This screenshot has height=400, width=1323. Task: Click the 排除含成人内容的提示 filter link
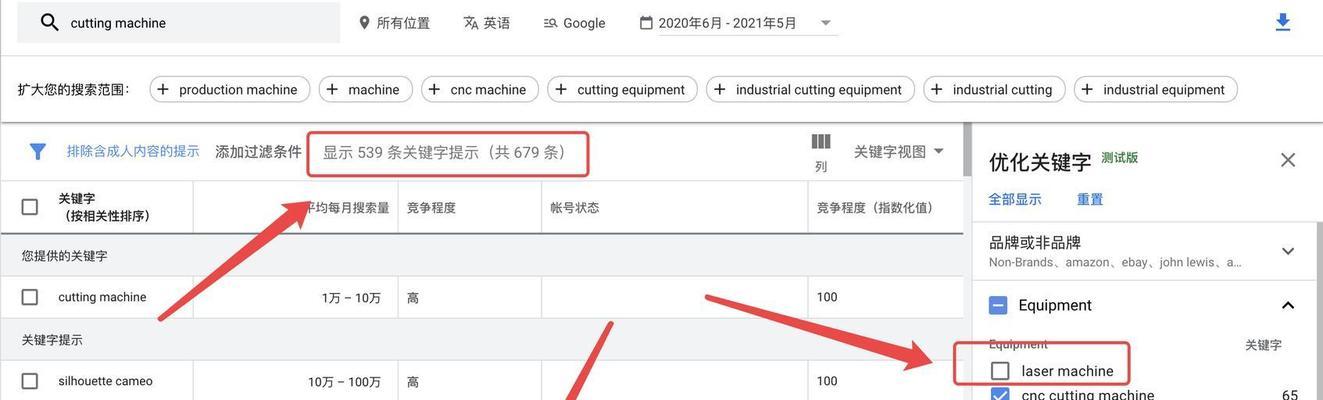(x=133, y=152)
